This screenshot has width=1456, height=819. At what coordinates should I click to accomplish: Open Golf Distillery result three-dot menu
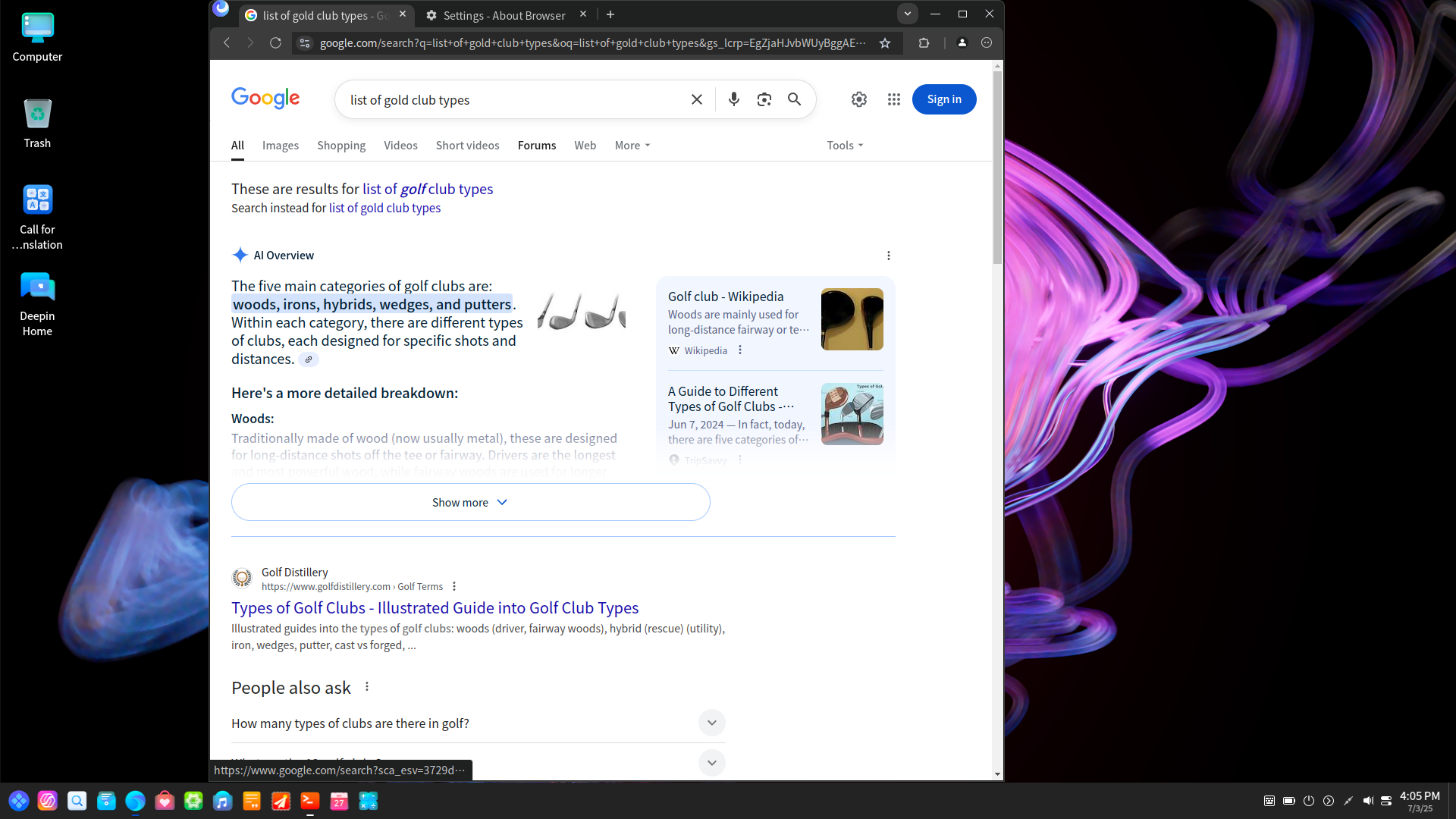point(453,586)
